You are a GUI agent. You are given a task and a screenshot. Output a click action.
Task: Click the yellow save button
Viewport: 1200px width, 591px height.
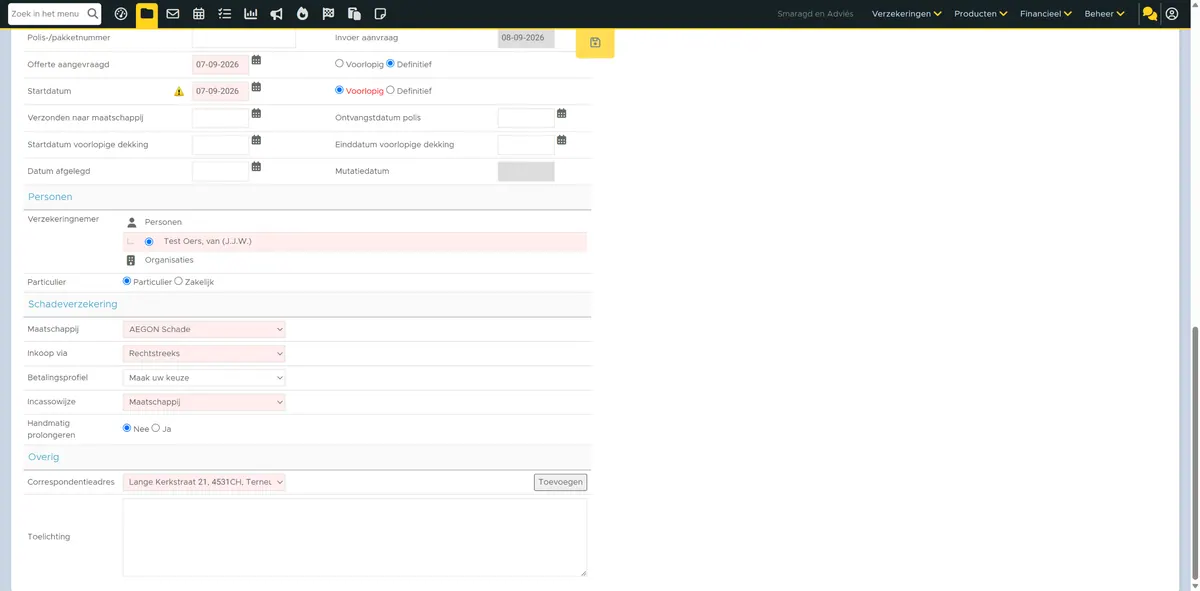pyautogui.click(x=595, y=42)
